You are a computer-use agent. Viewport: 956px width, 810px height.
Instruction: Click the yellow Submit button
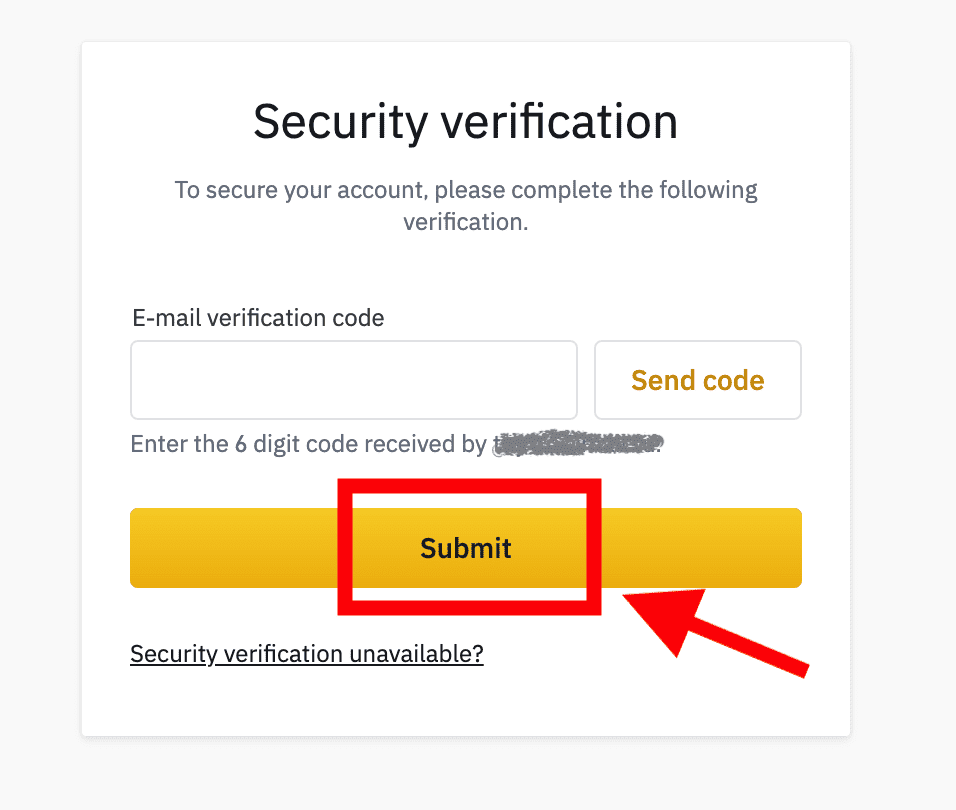click(x=466, y=547)
